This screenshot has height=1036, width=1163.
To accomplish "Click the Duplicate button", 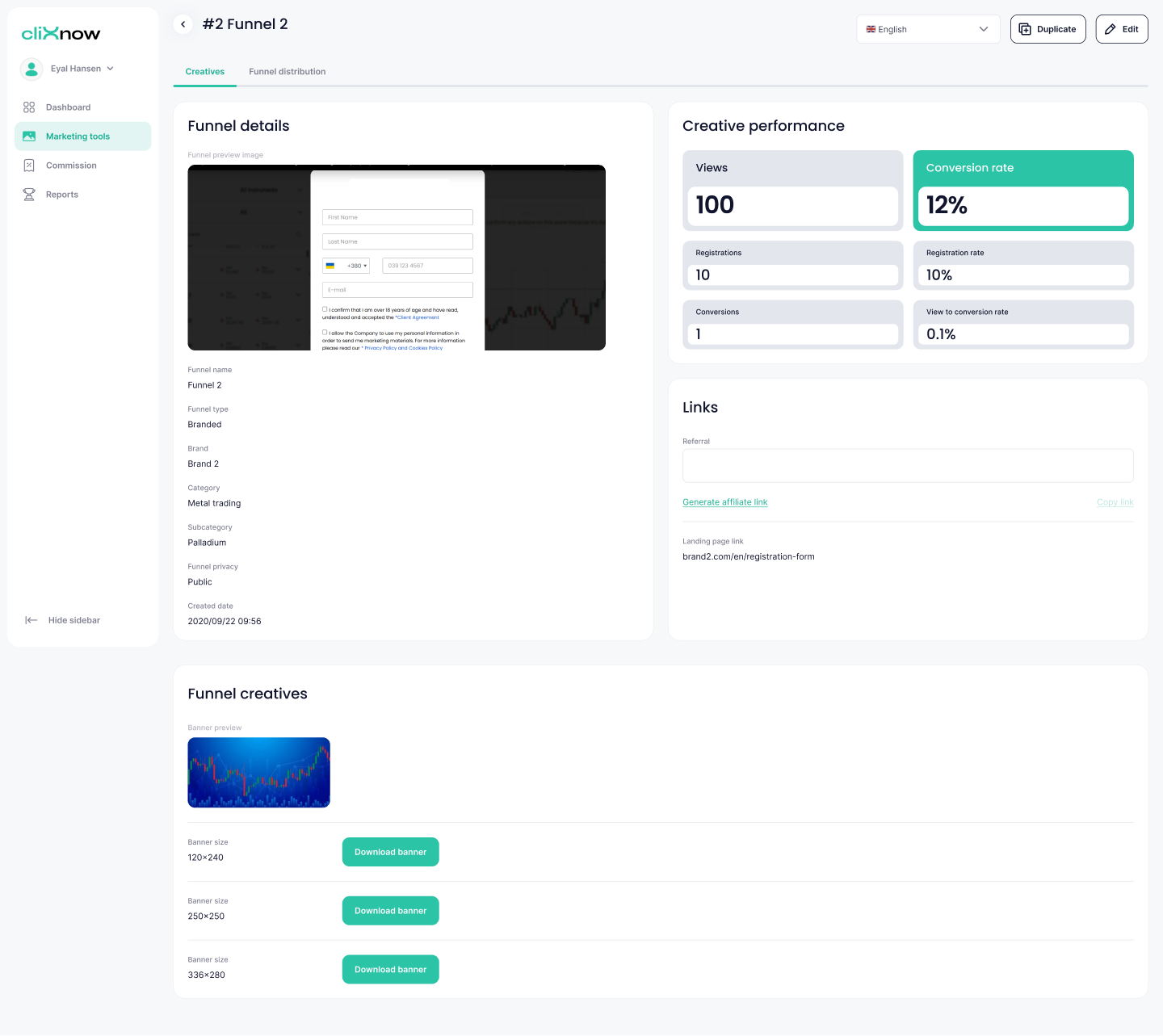I will click(x=1048, y=29).
